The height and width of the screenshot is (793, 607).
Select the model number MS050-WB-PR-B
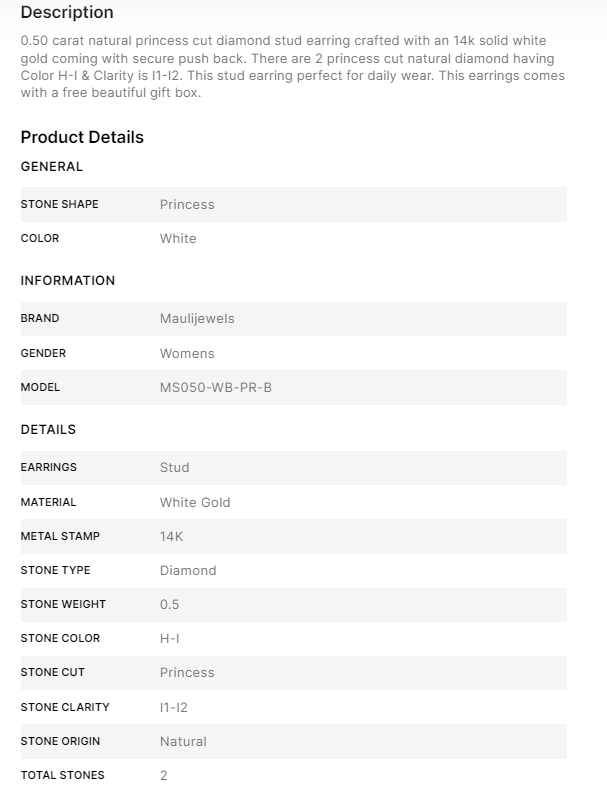coord(215,387)
